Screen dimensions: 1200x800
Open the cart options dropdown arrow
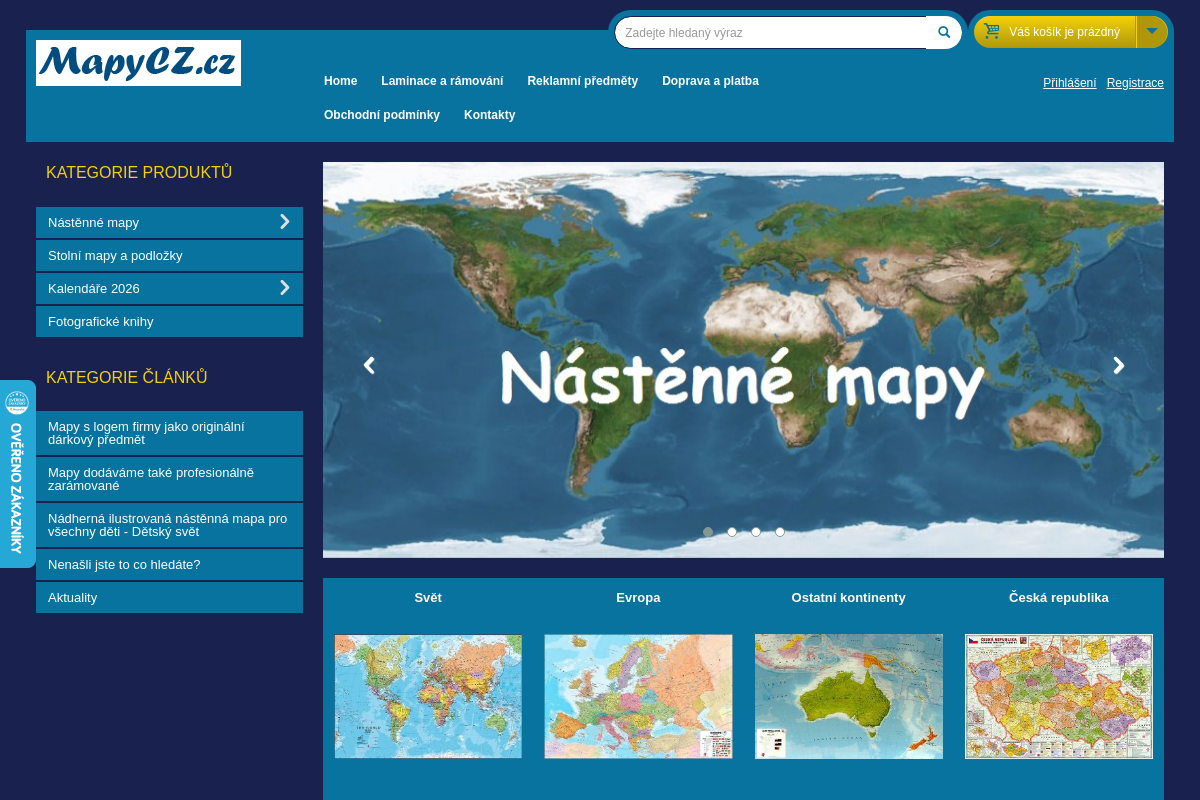coord(1152,31)
